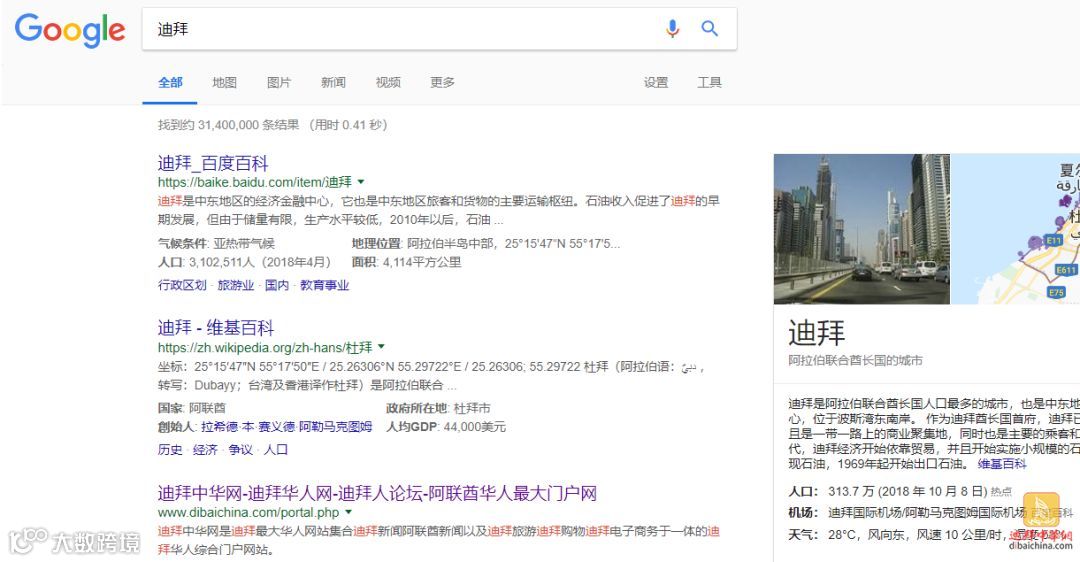Screen dimensions: 1080x562
Task: Open 行政区划 sublink under Baidu result
Action: [x=182, y=285]
